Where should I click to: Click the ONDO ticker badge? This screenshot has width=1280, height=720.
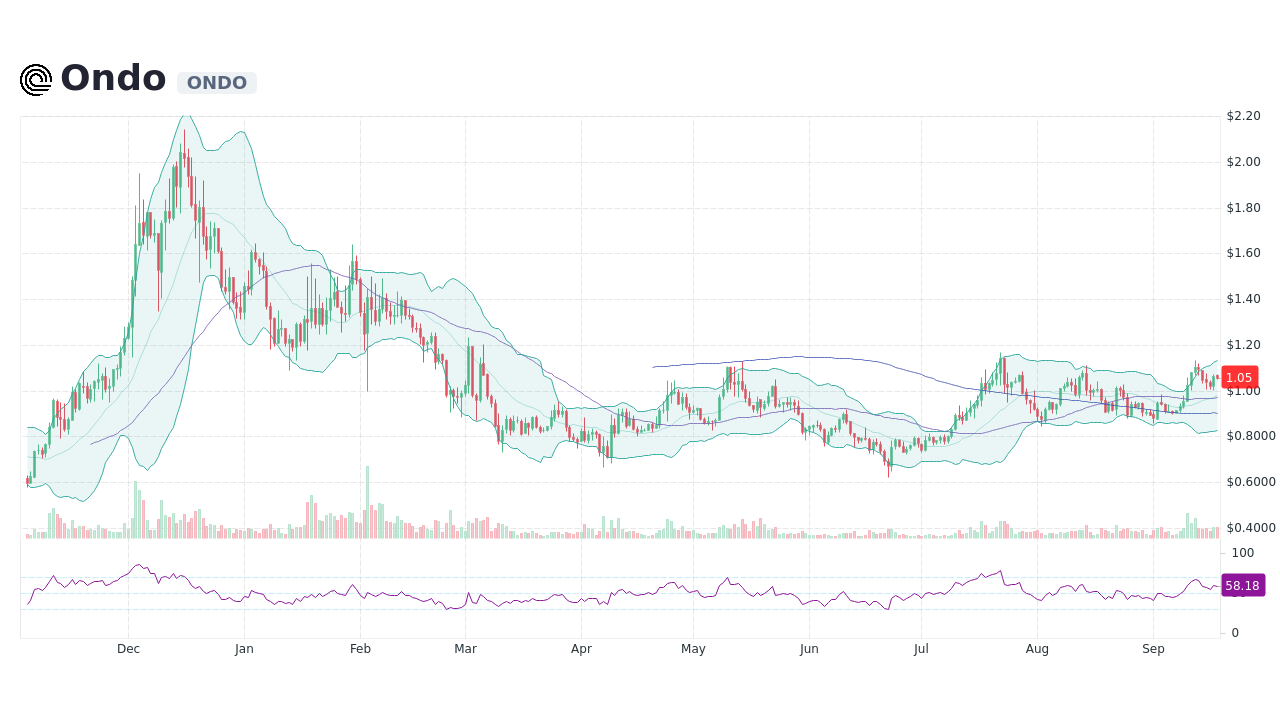(216, 83)
